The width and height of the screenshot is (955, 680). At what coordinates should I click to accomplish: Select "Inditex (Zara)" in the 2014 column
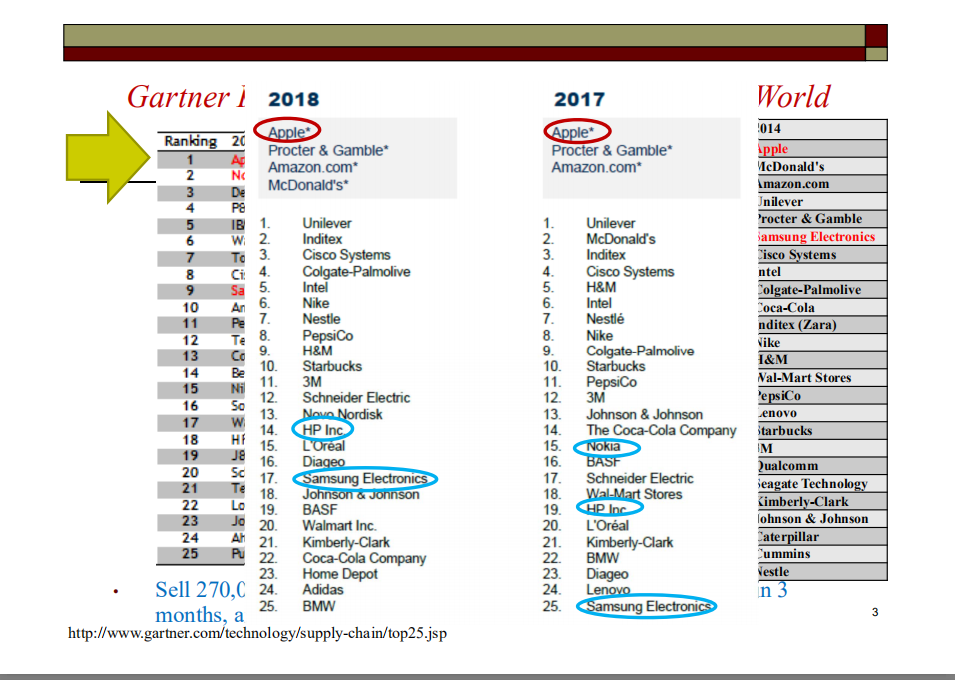pos(797,325)
